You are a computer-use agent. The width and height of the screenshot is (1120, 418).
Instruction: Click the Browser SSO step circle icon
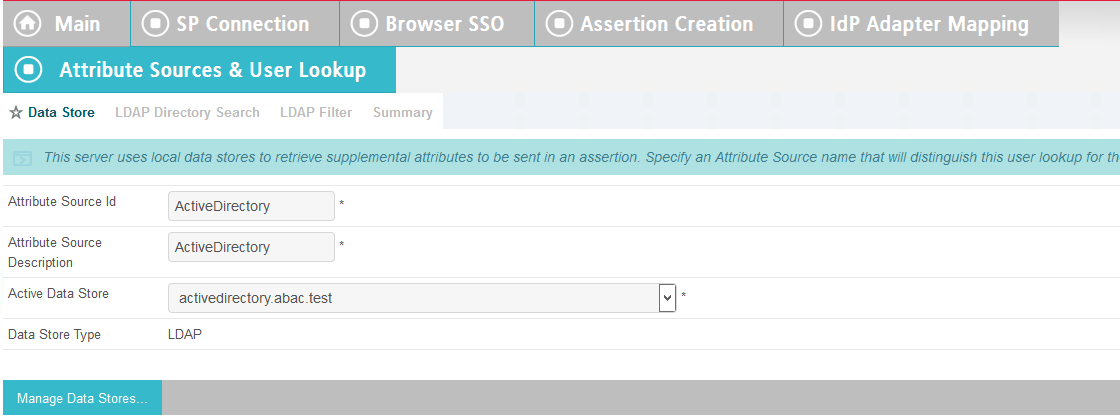coord(364,24)
